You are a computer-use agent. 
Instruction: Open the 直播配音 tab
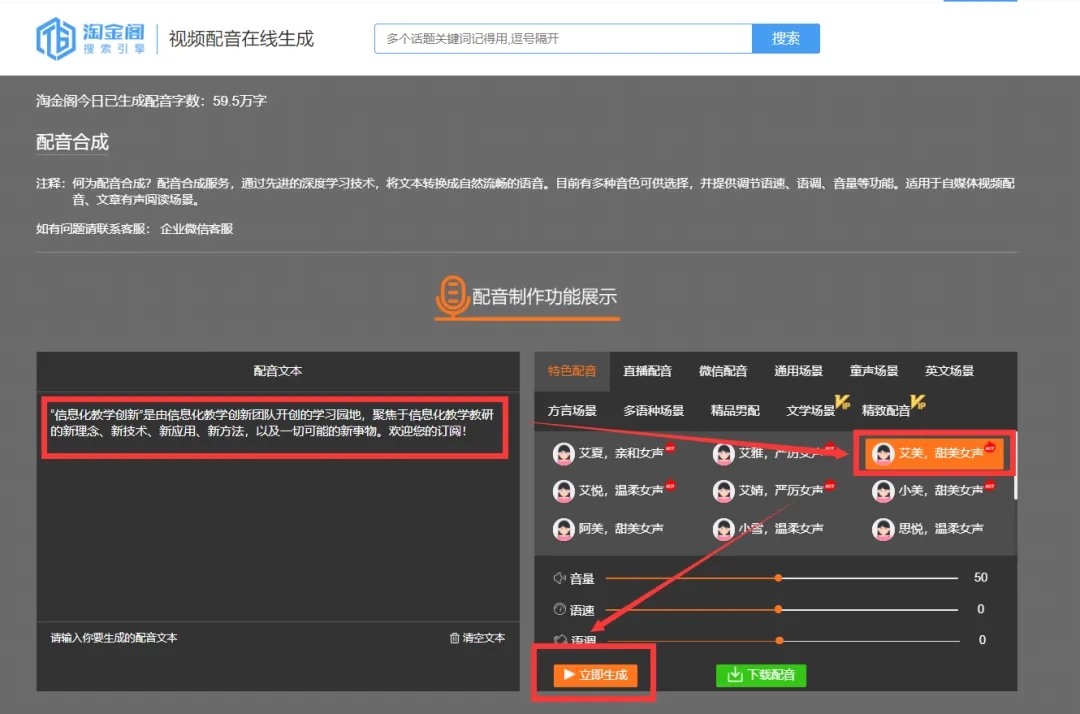[647, 371]
